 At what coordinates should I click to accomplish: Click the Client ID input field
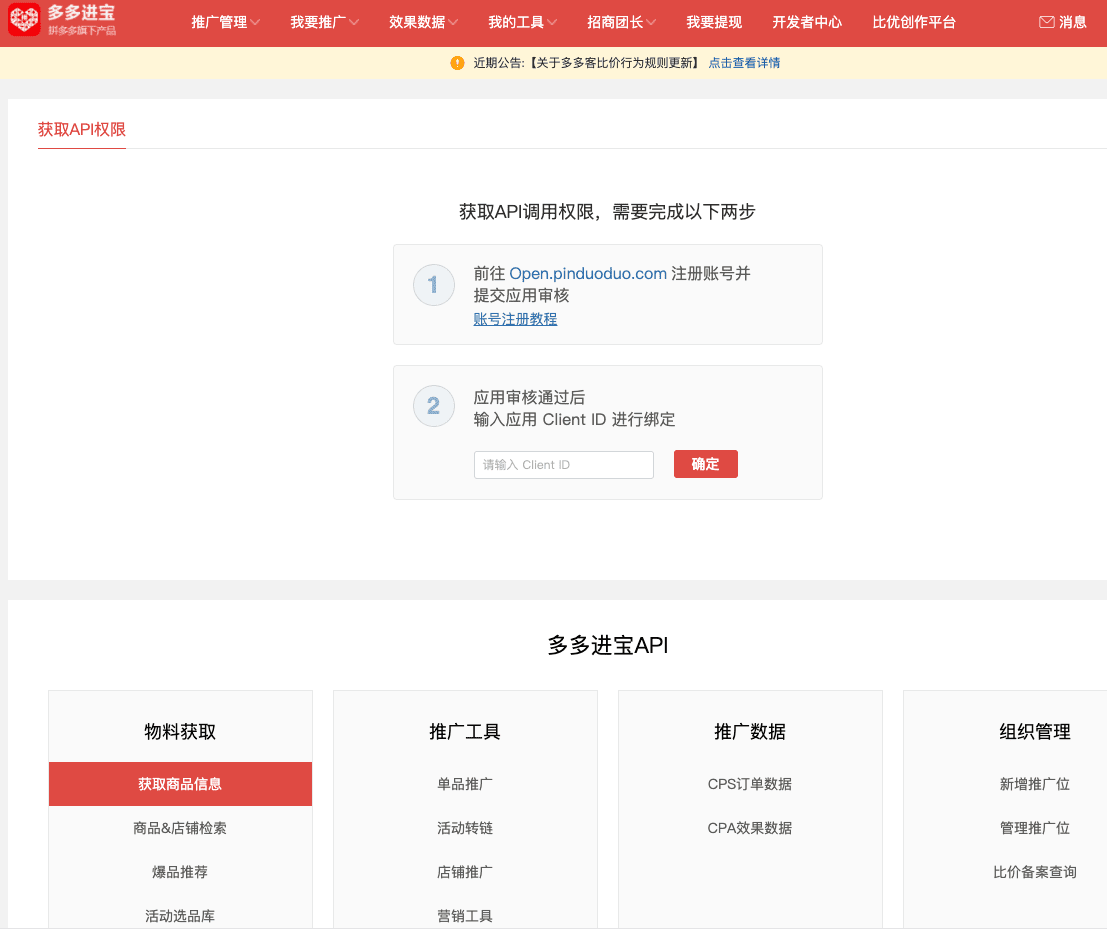pyautogui.click(x=563, y=465)
